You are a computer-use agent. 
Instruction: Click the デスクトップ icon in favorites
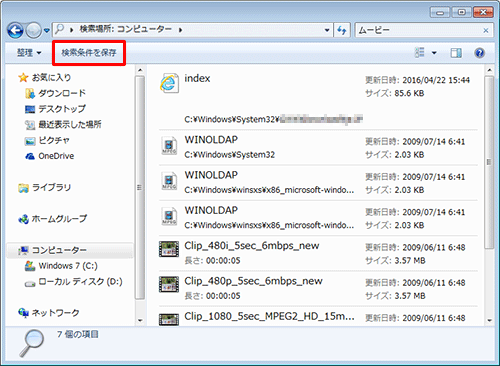coord(30,109)
